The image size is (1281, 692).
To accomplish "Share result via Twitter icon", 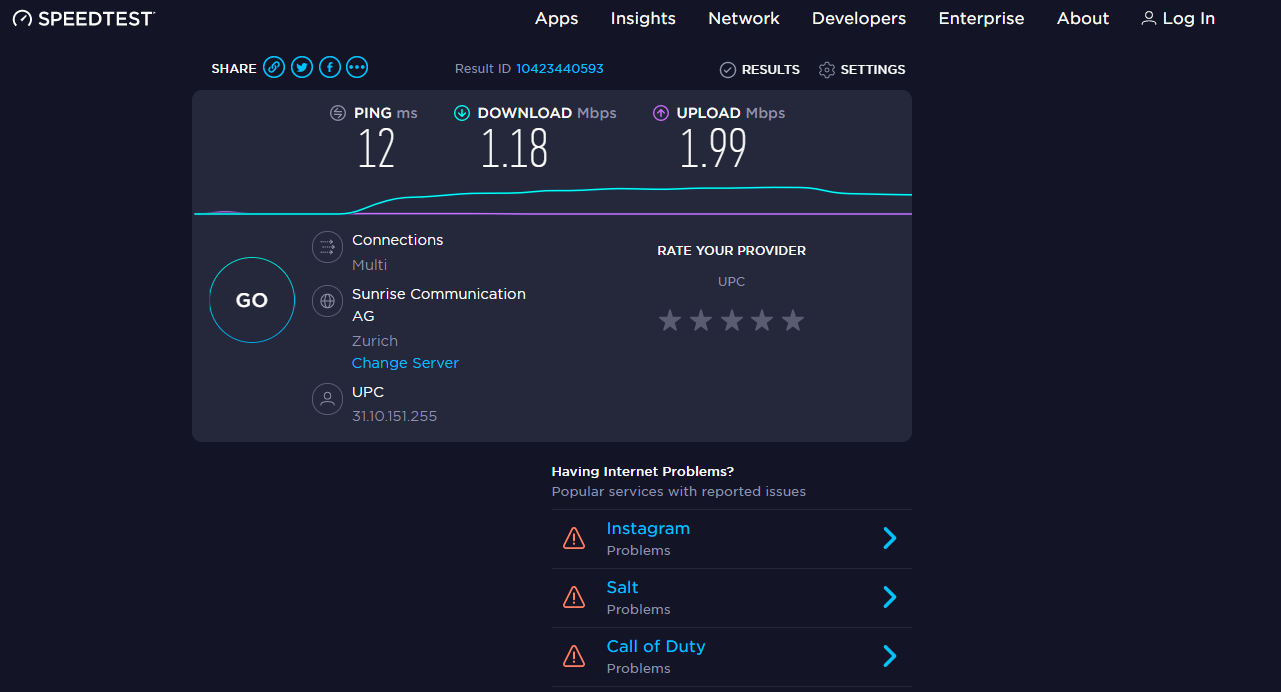I will (302, 68).
